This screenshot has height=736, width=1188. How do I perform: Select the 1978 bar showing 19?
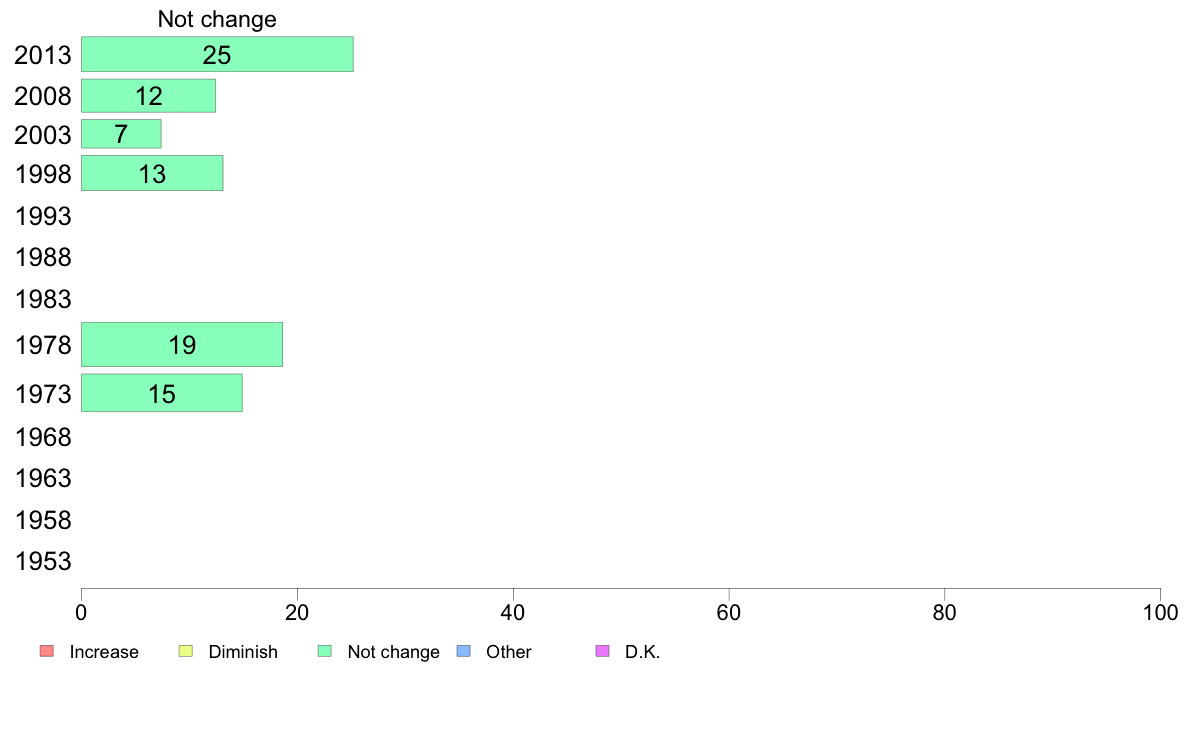[182, 345]
